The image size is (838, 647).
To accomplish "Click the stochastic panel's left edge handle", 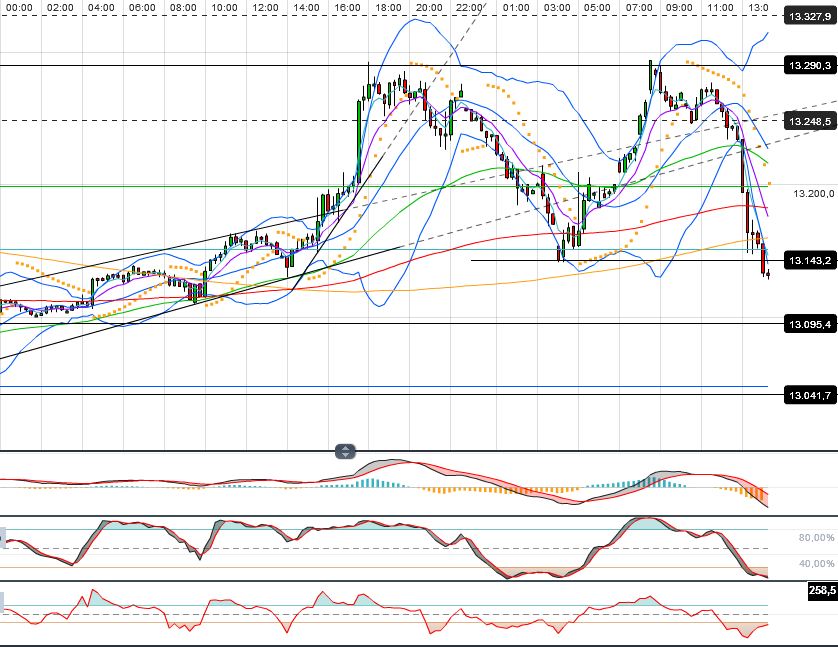I will coord(3,540).
